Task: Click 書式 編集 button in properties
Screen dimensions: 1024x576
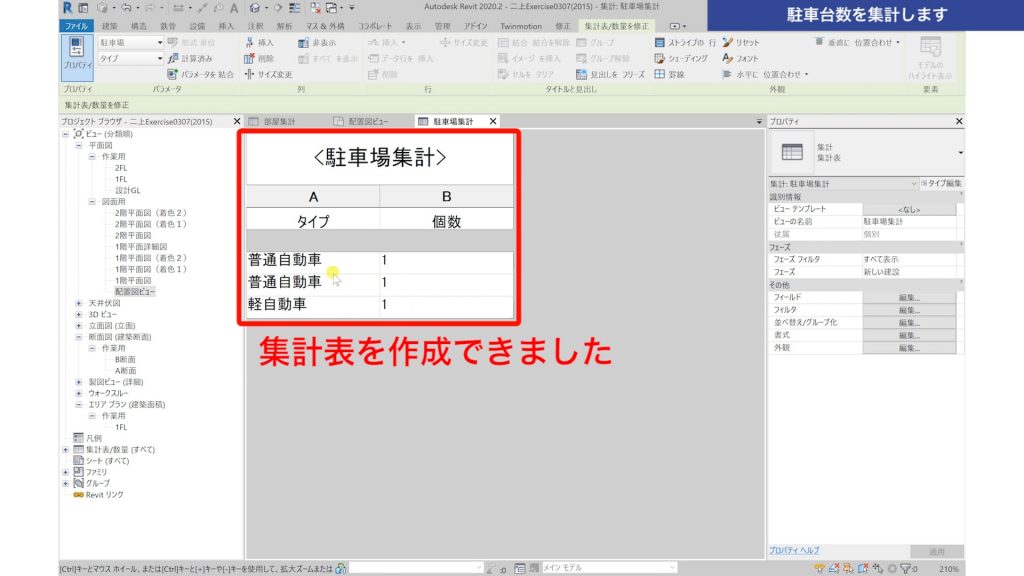Action: [x=910, y=336]
